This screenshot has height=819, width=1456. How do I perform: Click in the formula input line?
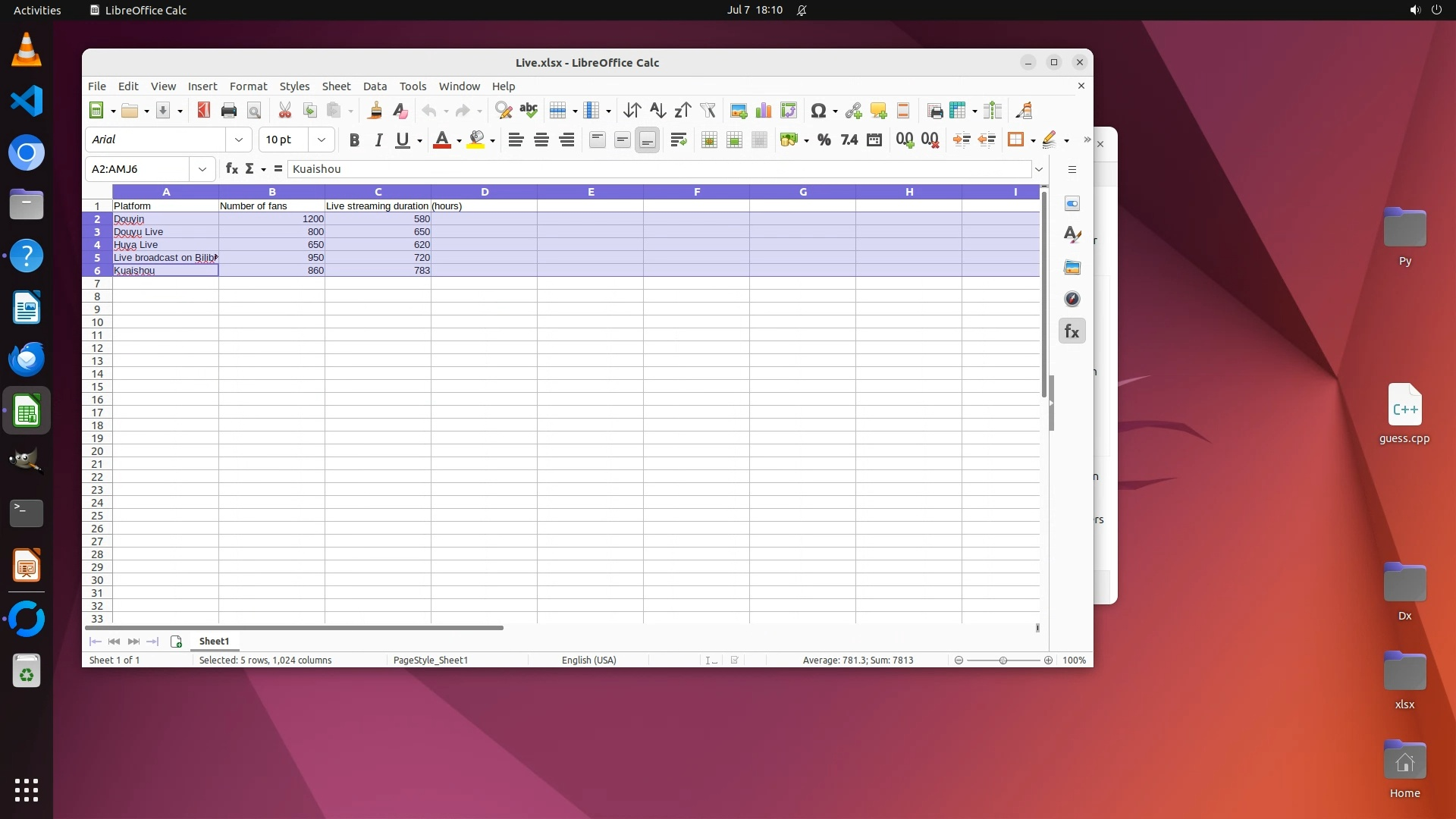pos(658,169)
